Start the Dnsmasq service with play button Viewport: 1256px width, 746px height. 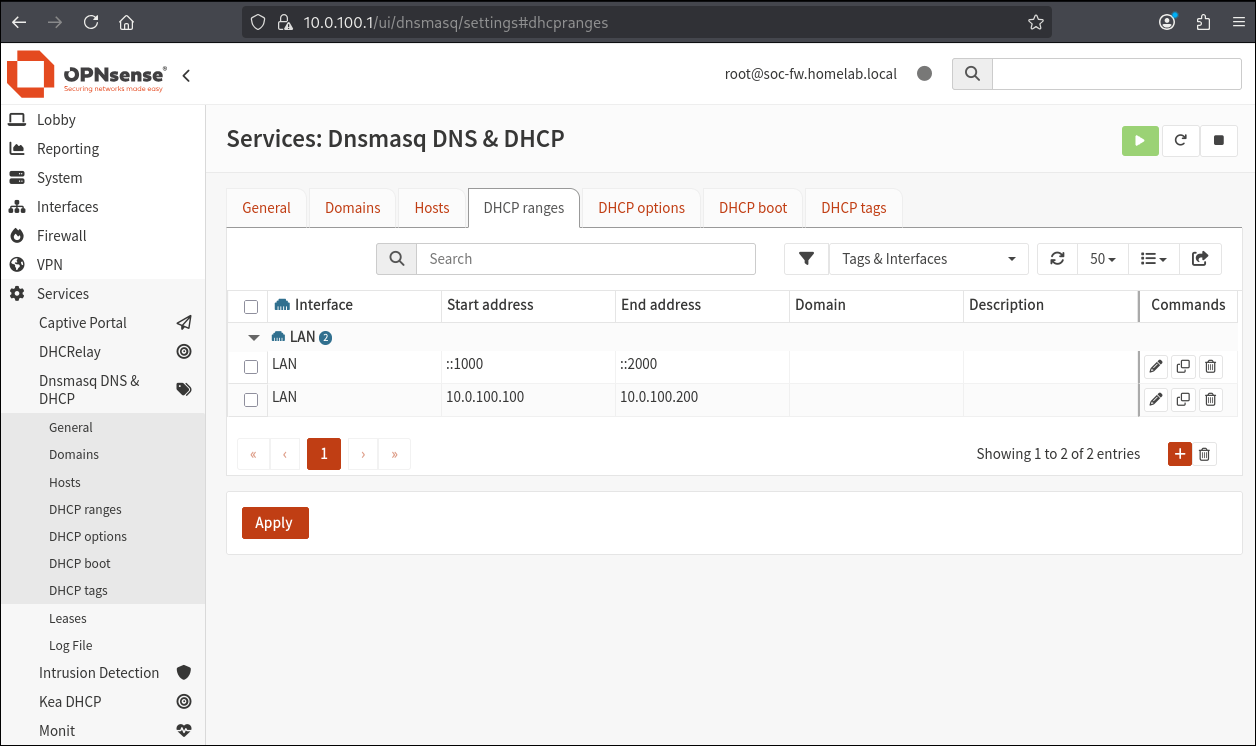click(x=1140, y=140)
